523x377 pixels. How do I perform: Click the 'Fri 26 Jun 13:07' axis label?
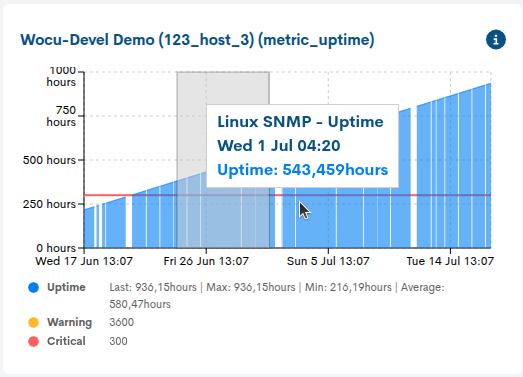[x=206, y=261]
